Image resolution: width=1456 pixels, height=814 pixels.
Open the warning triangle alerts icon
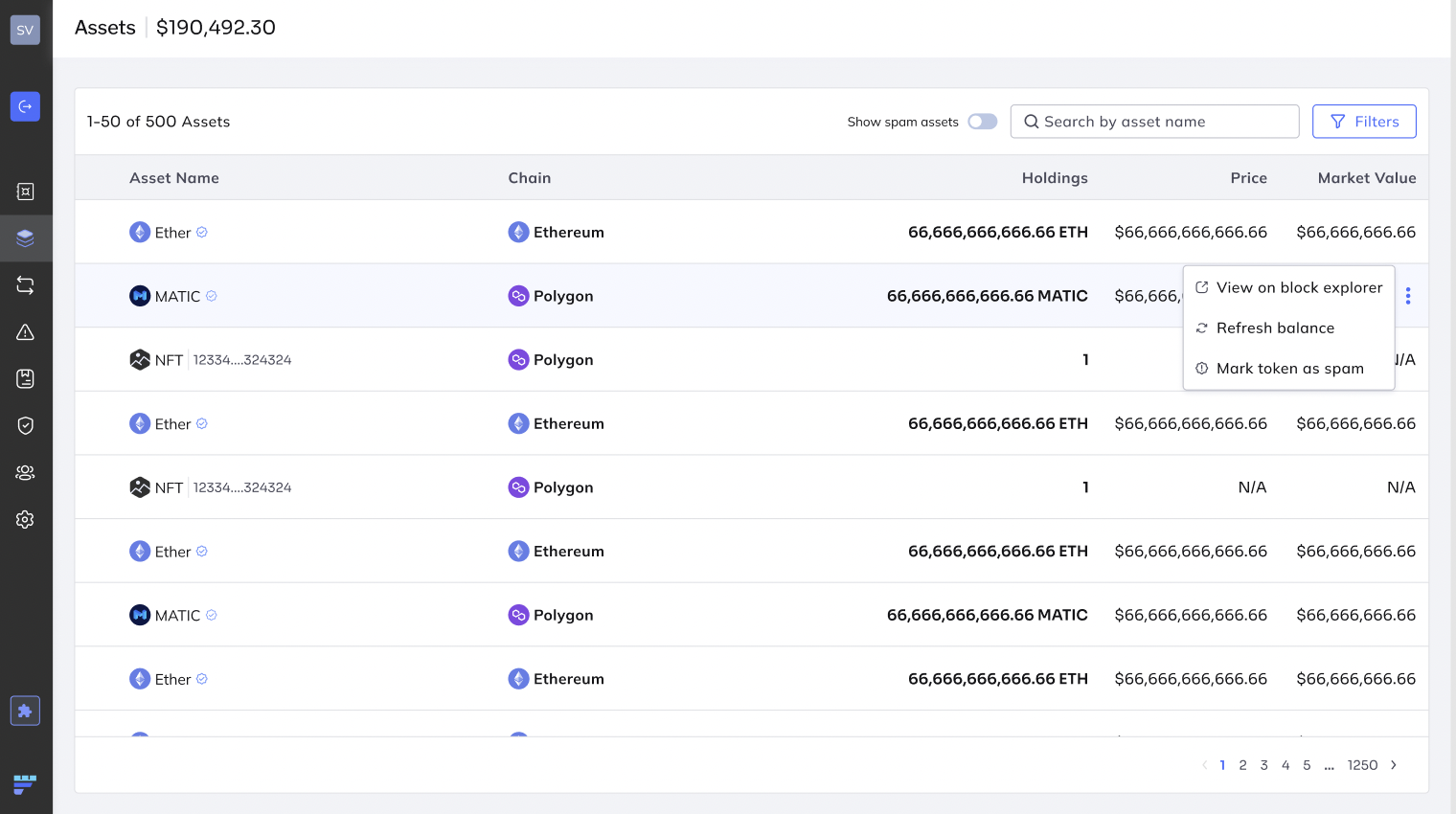tap(26, 332)
